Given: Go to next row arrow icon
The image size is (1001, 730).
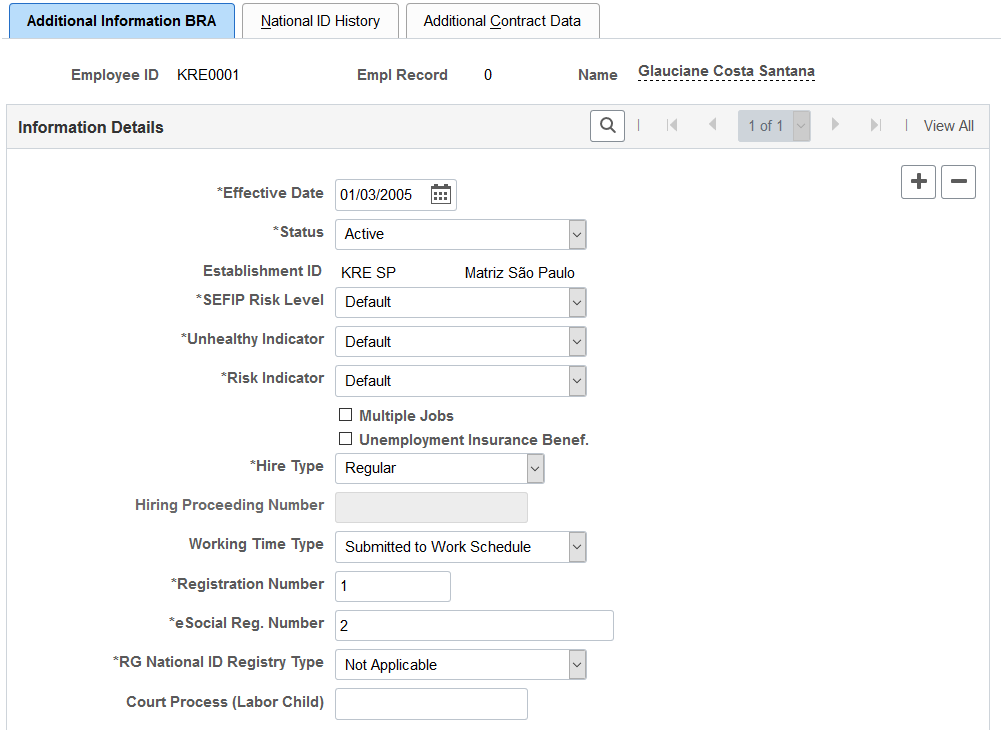Looking at the screenshot, I should coord(834,125).
